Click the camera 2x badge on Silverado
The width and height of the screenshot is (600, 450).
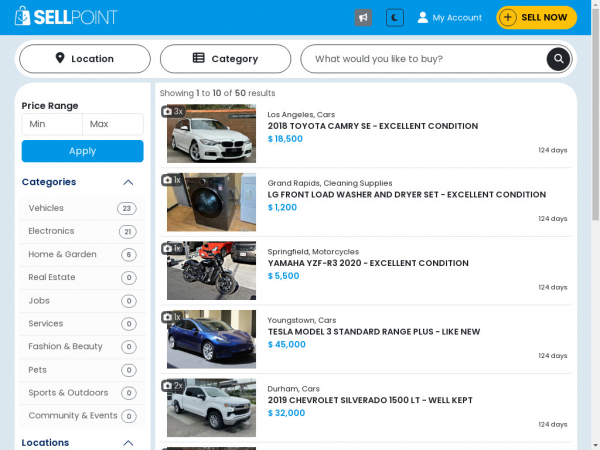(173, 385)
